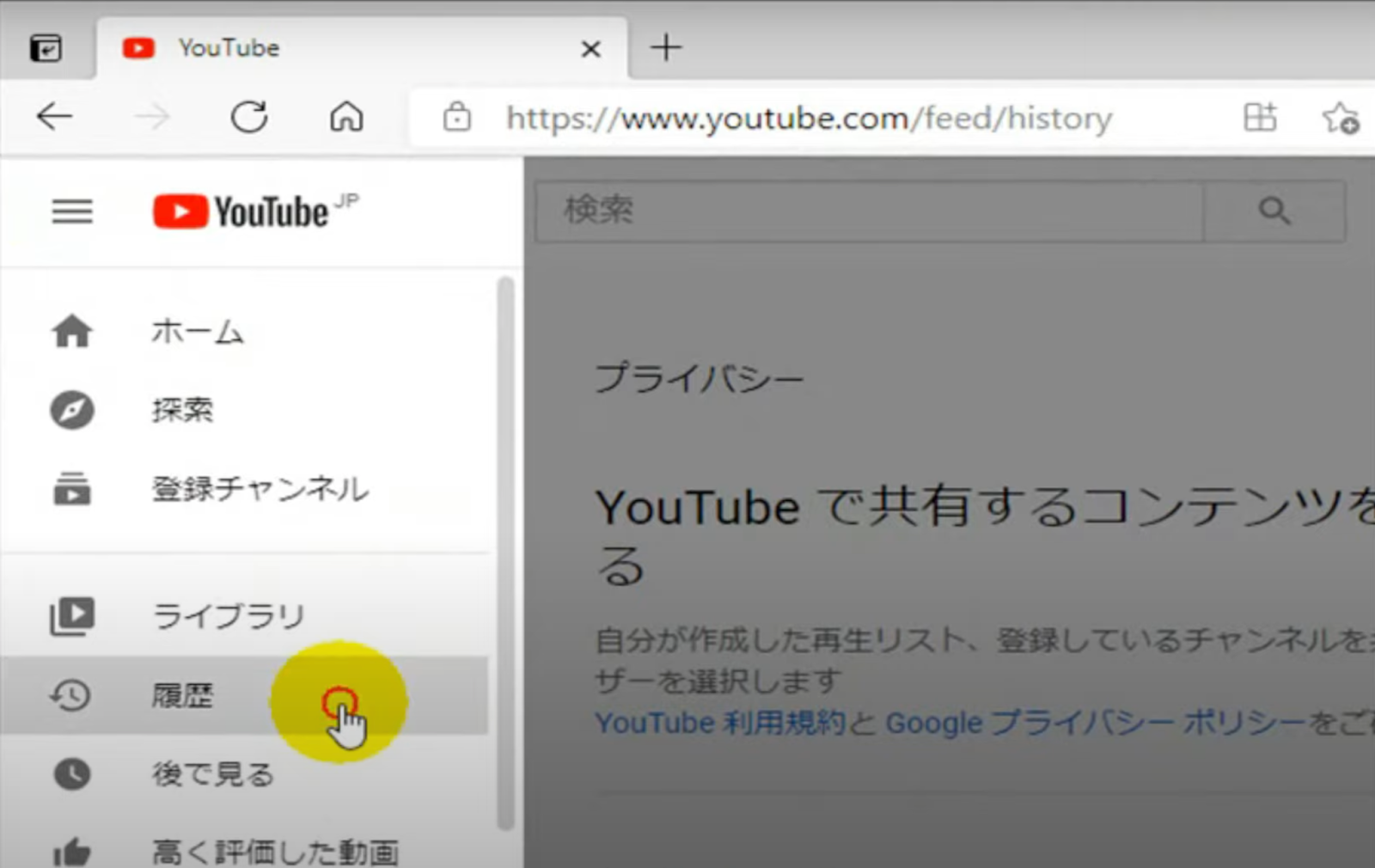Add this page to favorites
1375x868 pixels.
tap(1341, 118)
